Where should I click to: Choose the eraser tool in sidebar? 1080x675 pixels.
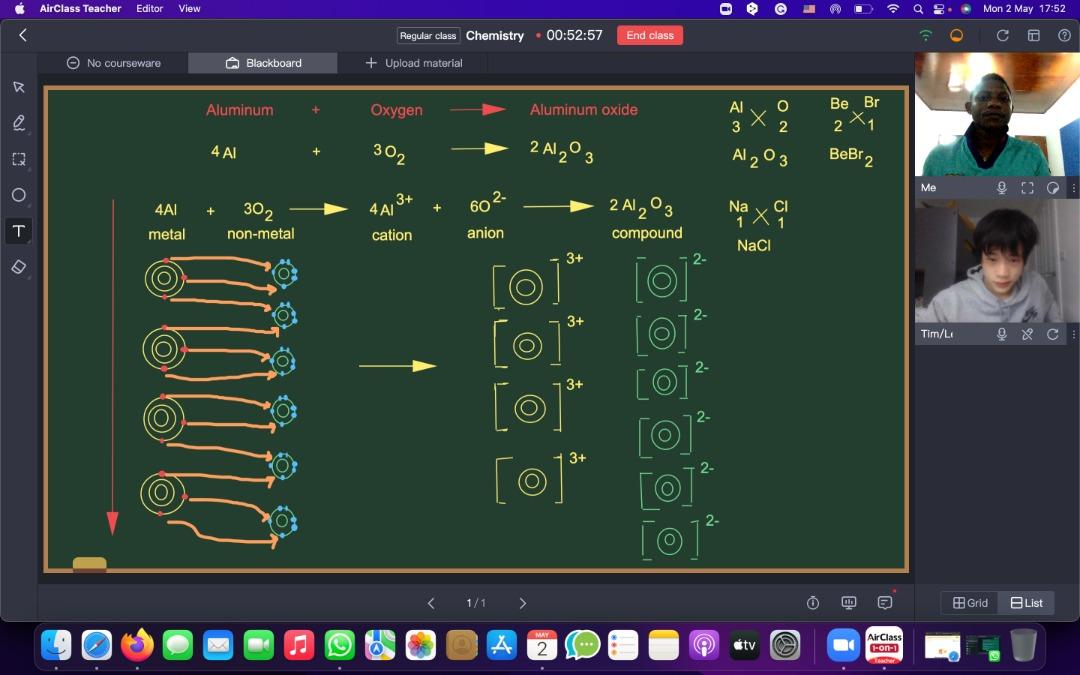click(18, 267)
